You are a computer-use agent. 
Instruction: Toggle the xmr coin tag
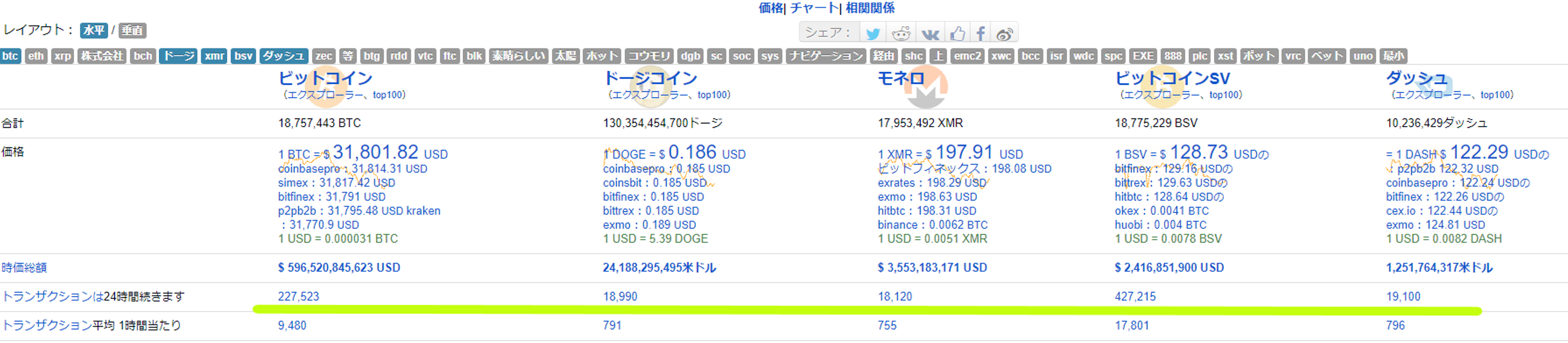pyautogui.click(x=214, y=56)
